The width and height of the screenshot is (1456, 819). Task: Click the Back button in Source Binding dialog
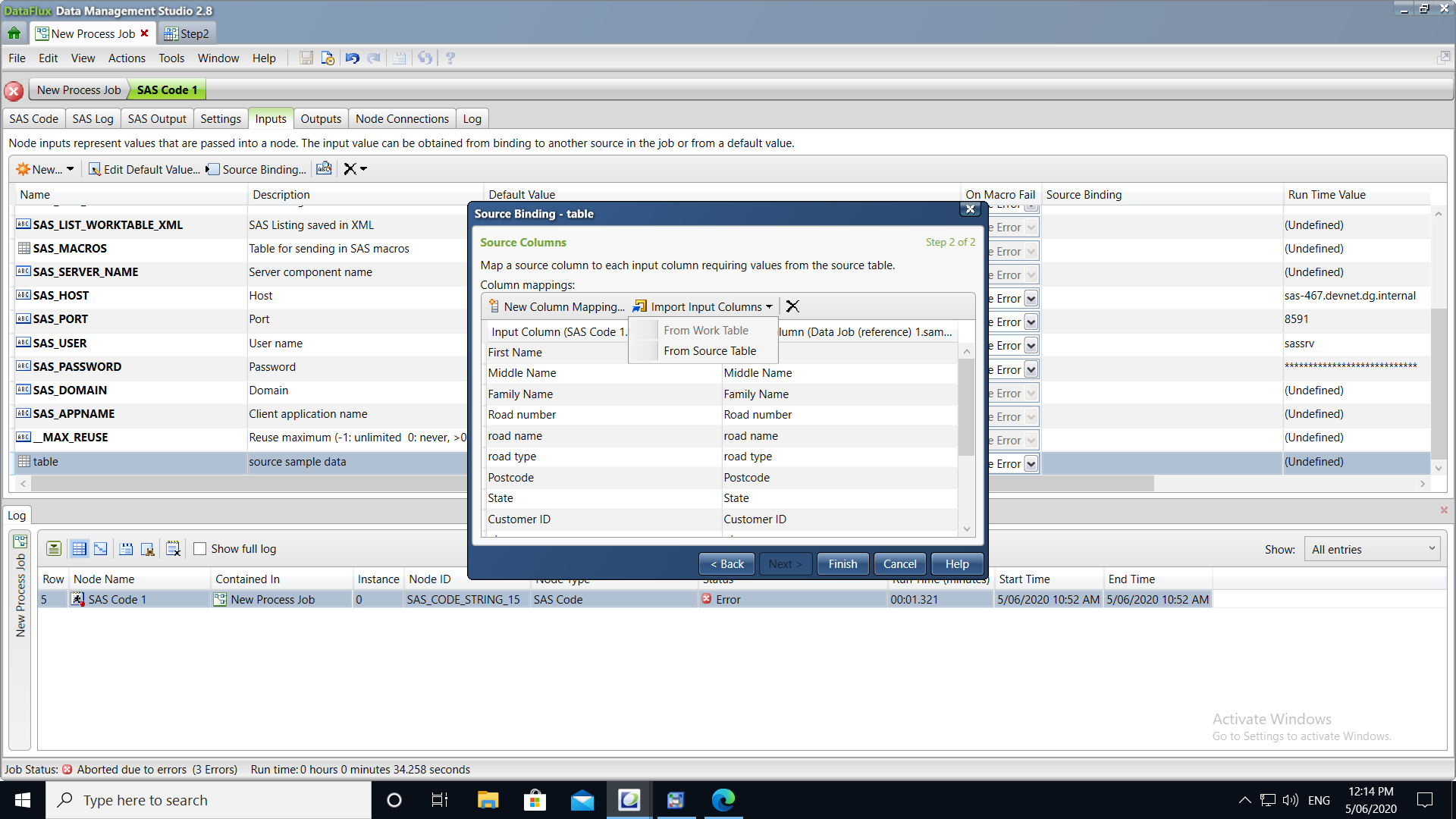[x=726, y=564]
